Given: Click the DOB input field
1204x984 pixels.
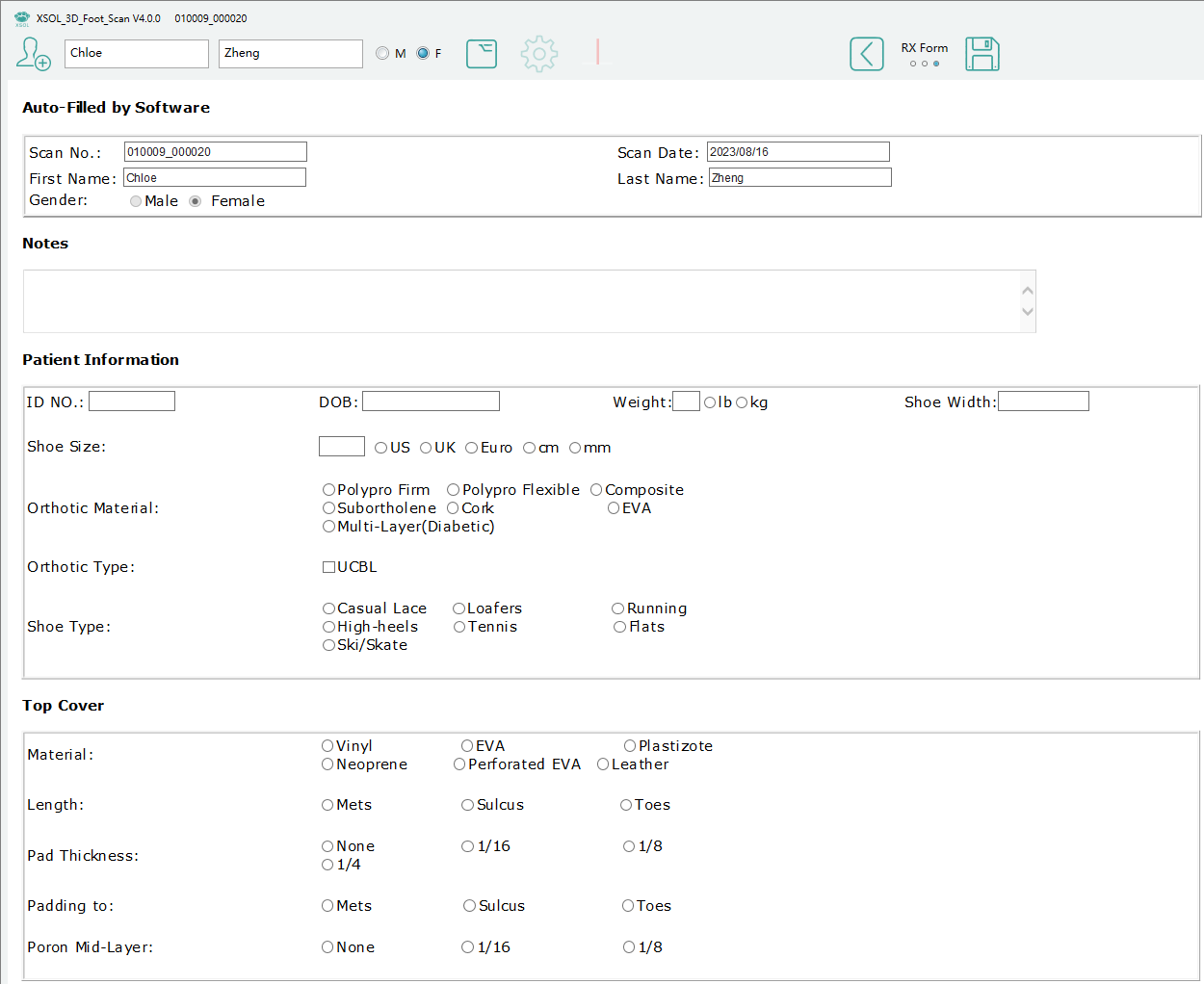Looking at the screenshot, I should coord(431,401).
